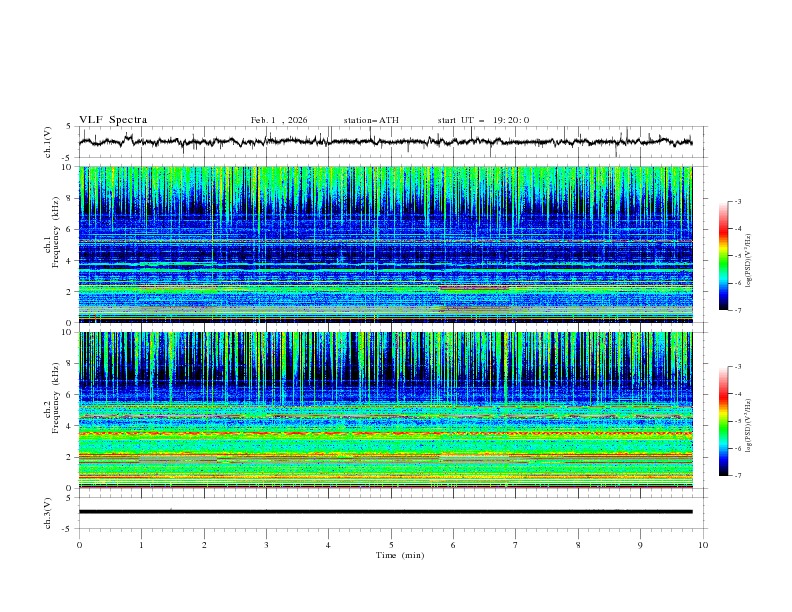
Task: Click the "ch.3(V)" y-axis label
Action: coord(48,513)
